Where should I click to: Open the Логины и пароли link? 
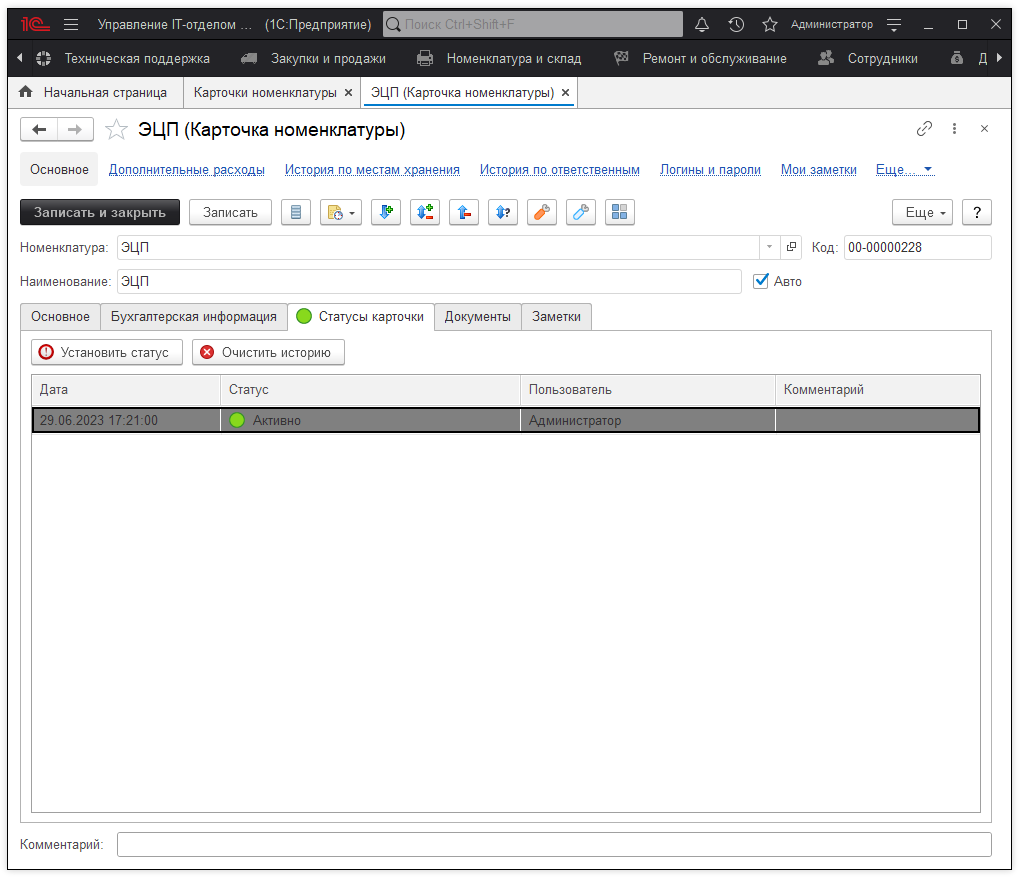[710, 170]
